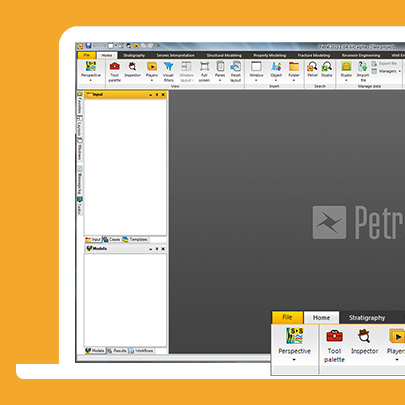Image resolution: width=405 pixels, height=405 pixels.
Task: Click Home tab in the enlarged callout
Action: (x=321, y=318)
